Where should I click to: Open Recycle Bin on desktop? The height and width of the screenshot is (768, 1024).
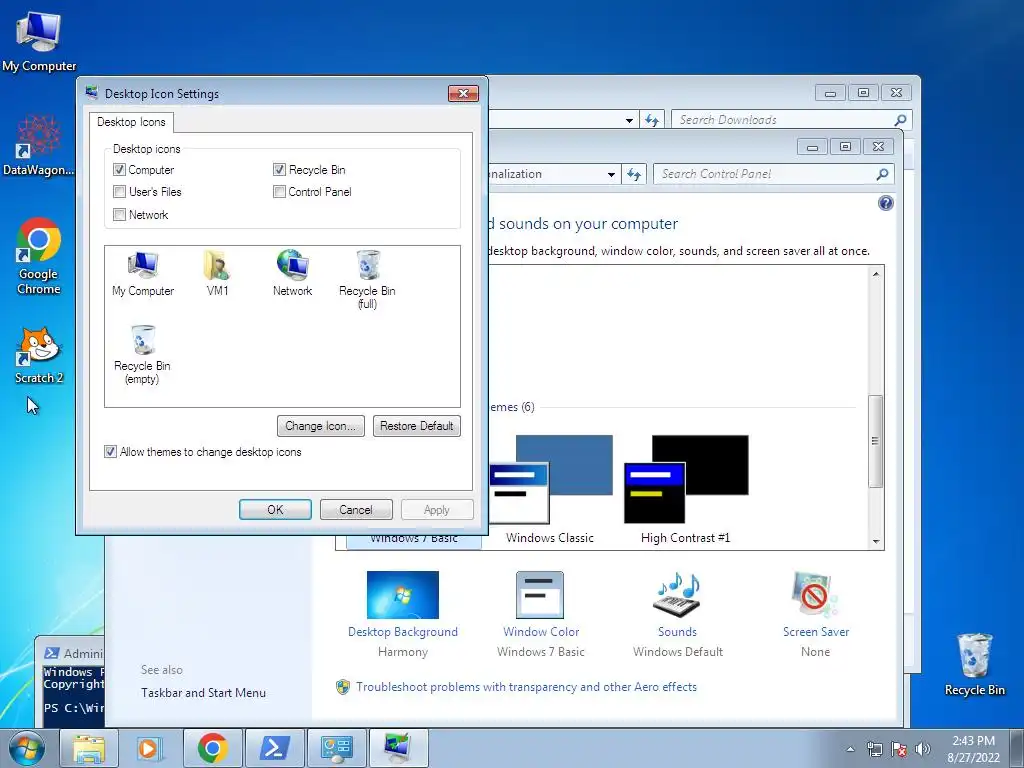pyautogui.click(x=974, y=664)
